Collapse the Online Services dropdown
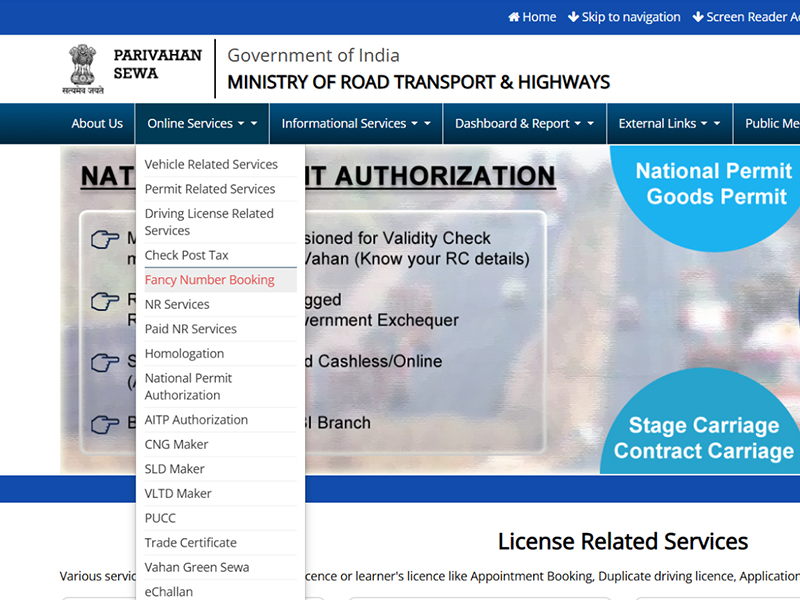Image resolution: width=800 pixels, height=600 pixels. tap(202, 124)
